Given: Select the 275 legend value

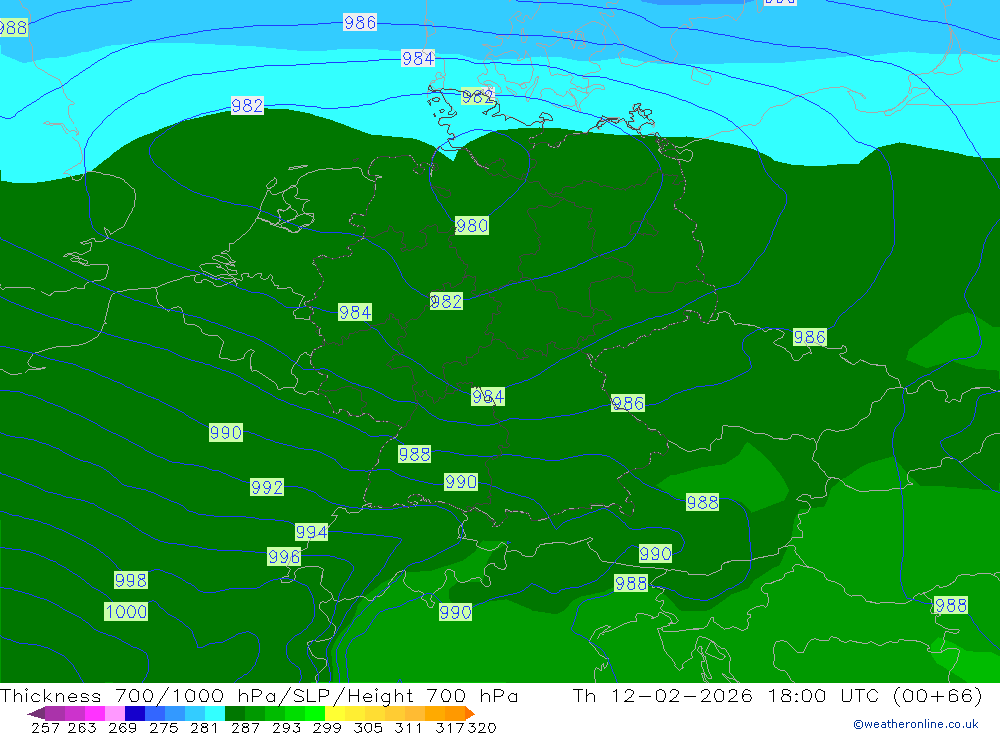Looking at the screenshot, I should pos(163,727).
